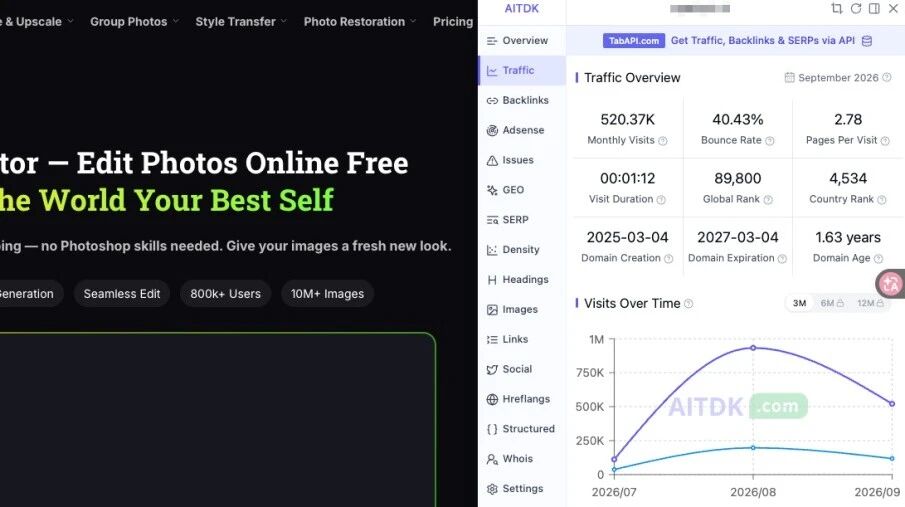Click the crop/screenshot icon in AITDK header
The image size is (905, 507).
pos(836,8)
